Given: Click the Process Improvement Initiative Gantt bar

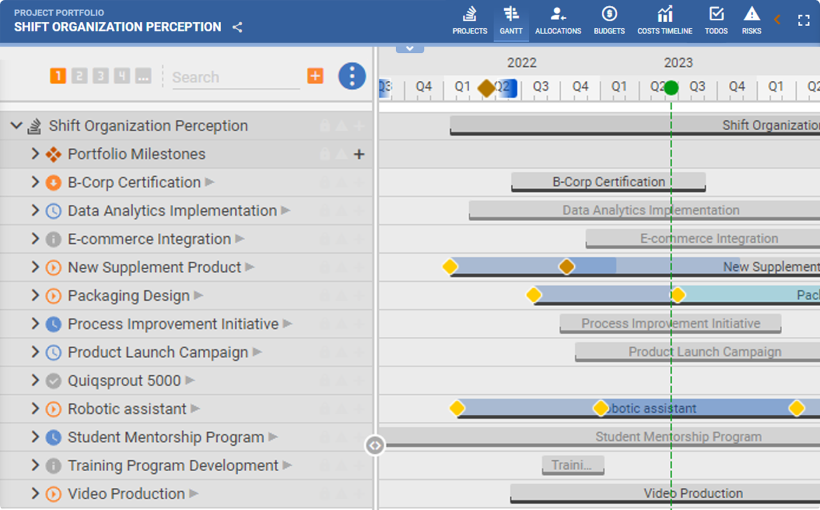Looking at the screenshot, I should coord(670,323).
